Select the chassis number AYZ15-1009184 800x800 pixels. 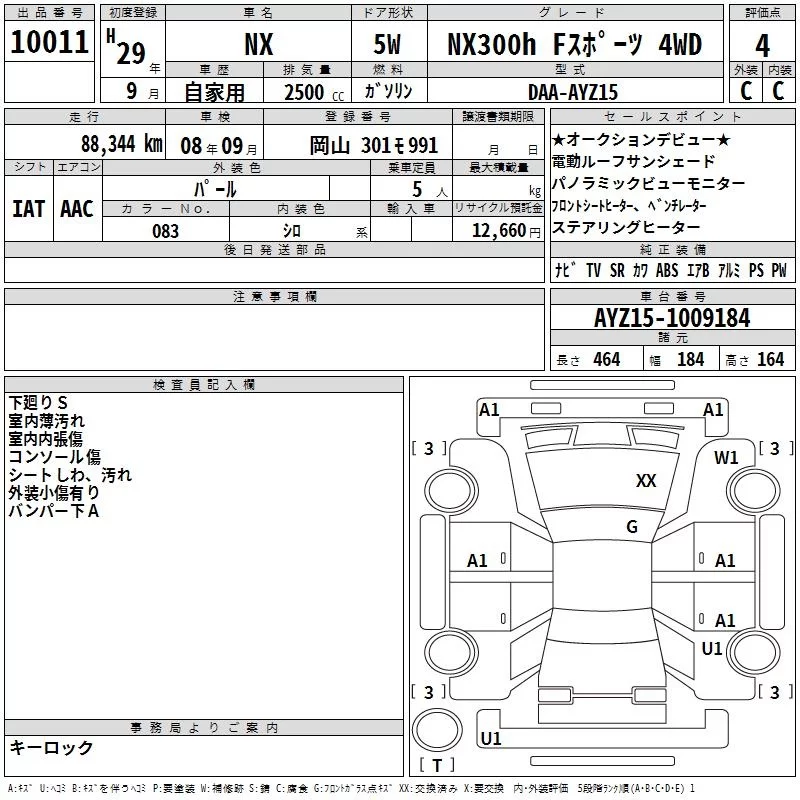[x=672, y=318]
